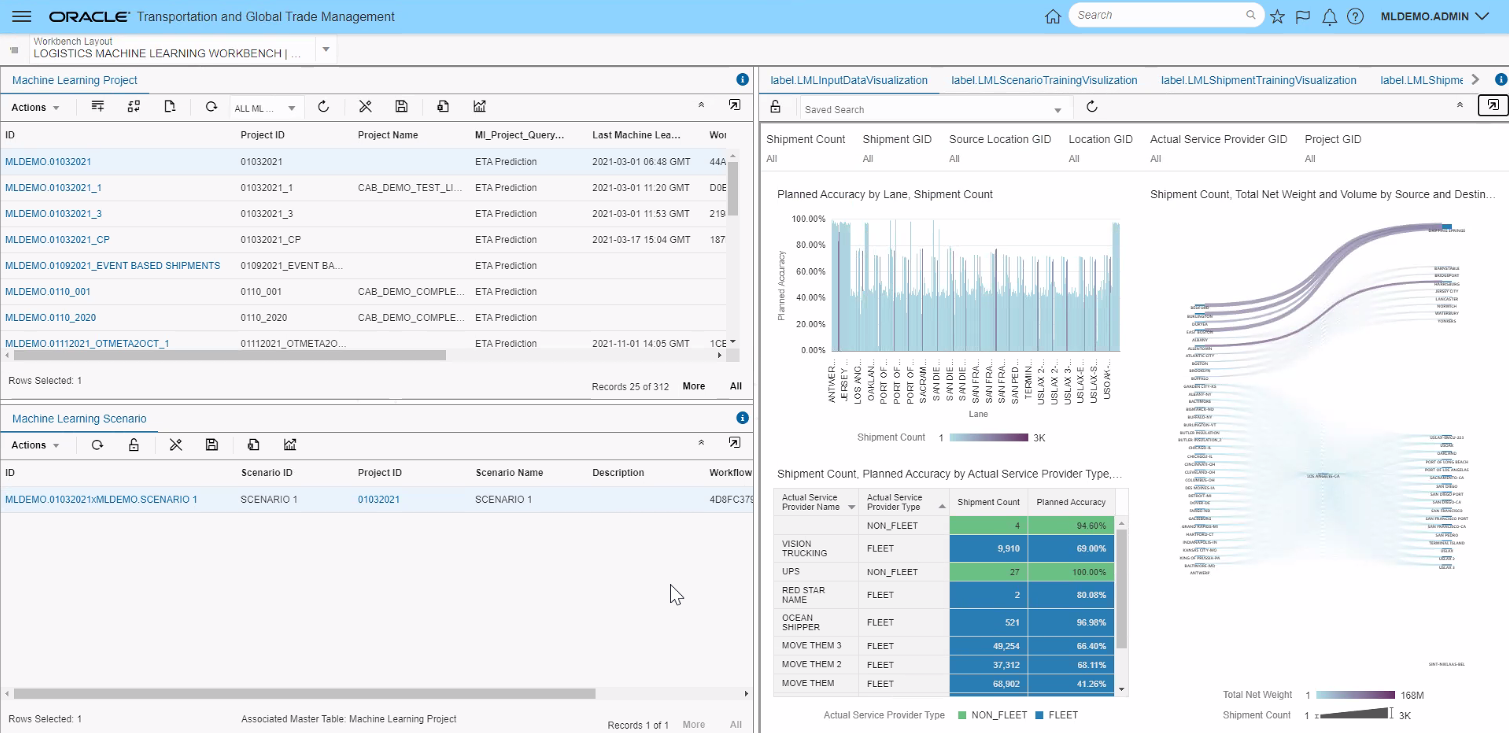
Task: Pop out the Machine Learning Scenario panel
Action: tap(735, 443)
